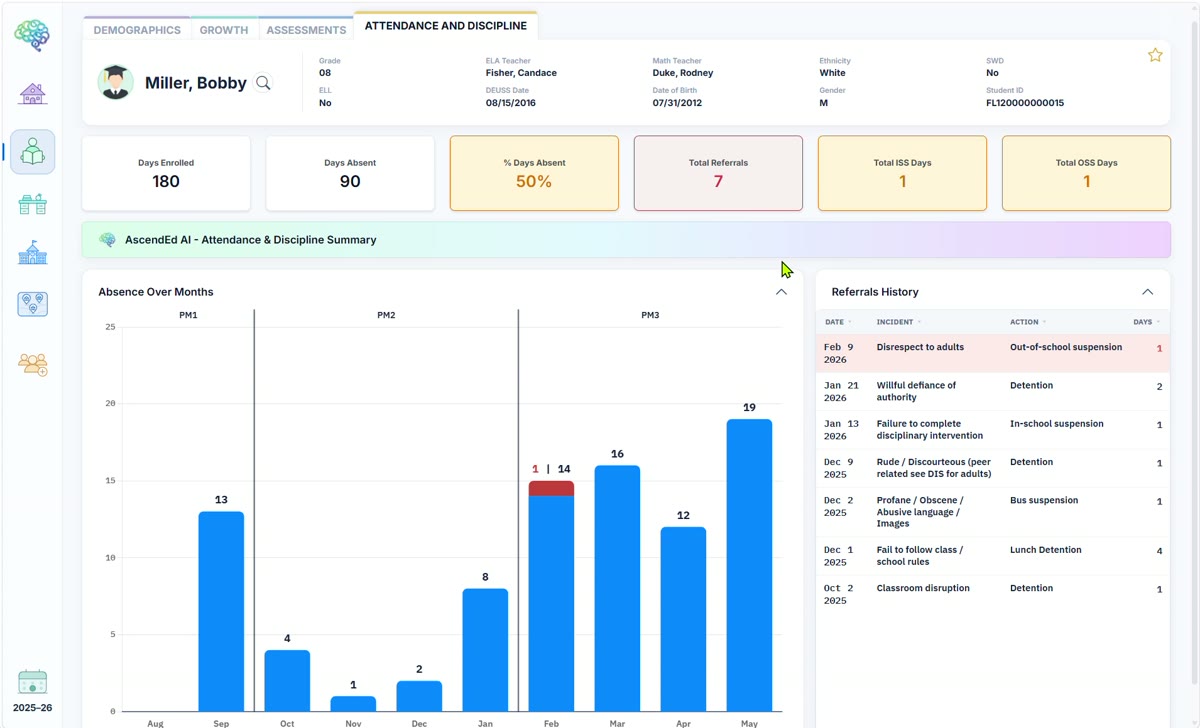Open the map locations sidebar icon

[33, 304]
